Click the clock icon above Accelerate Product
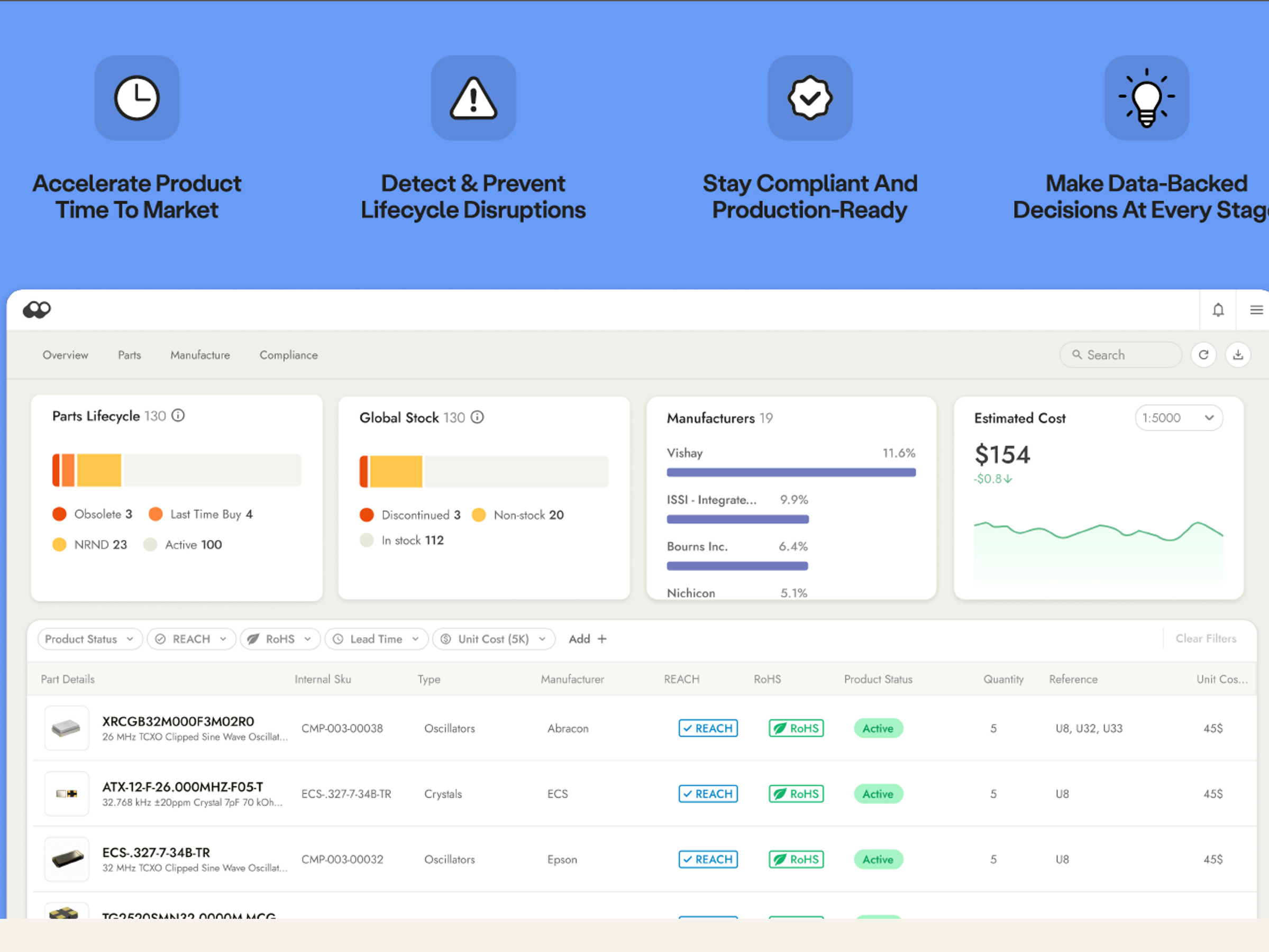 point(136,98)
